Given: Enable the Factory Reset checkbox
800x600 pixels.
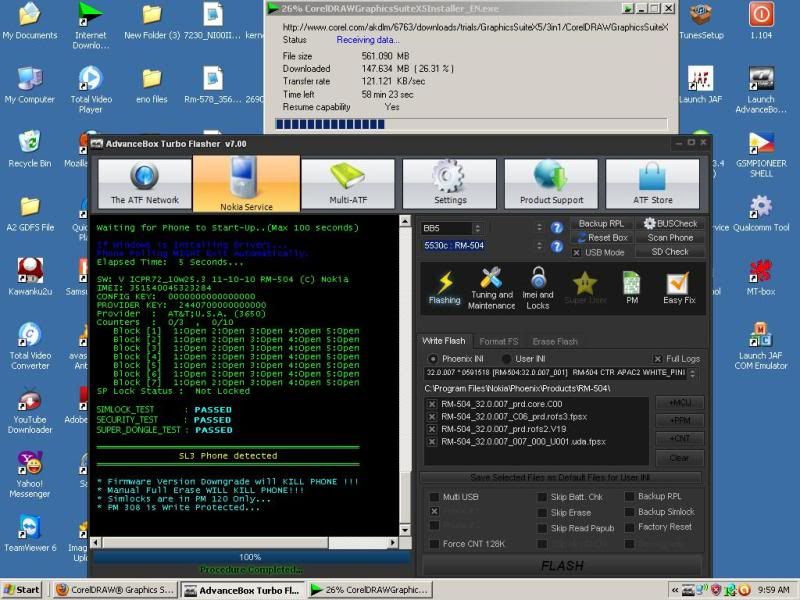Looking at the screenshot, I should pyautogui.click(x=630, y=527).
